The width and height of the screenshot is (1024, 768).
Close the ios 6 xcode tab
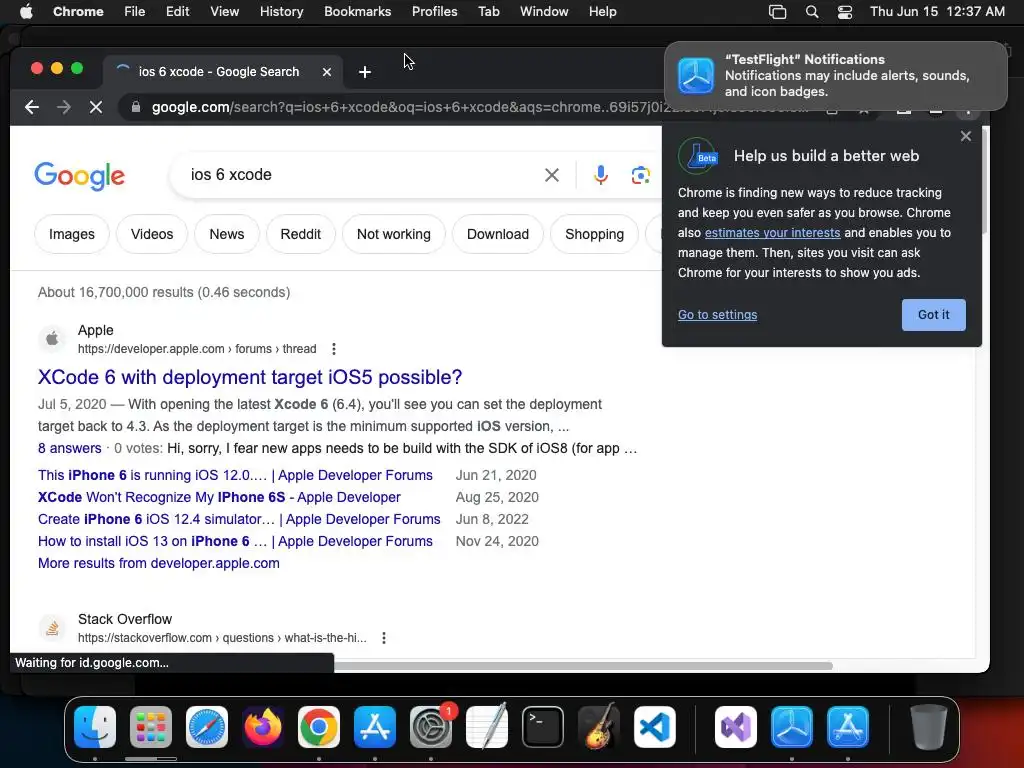[327, 72]
